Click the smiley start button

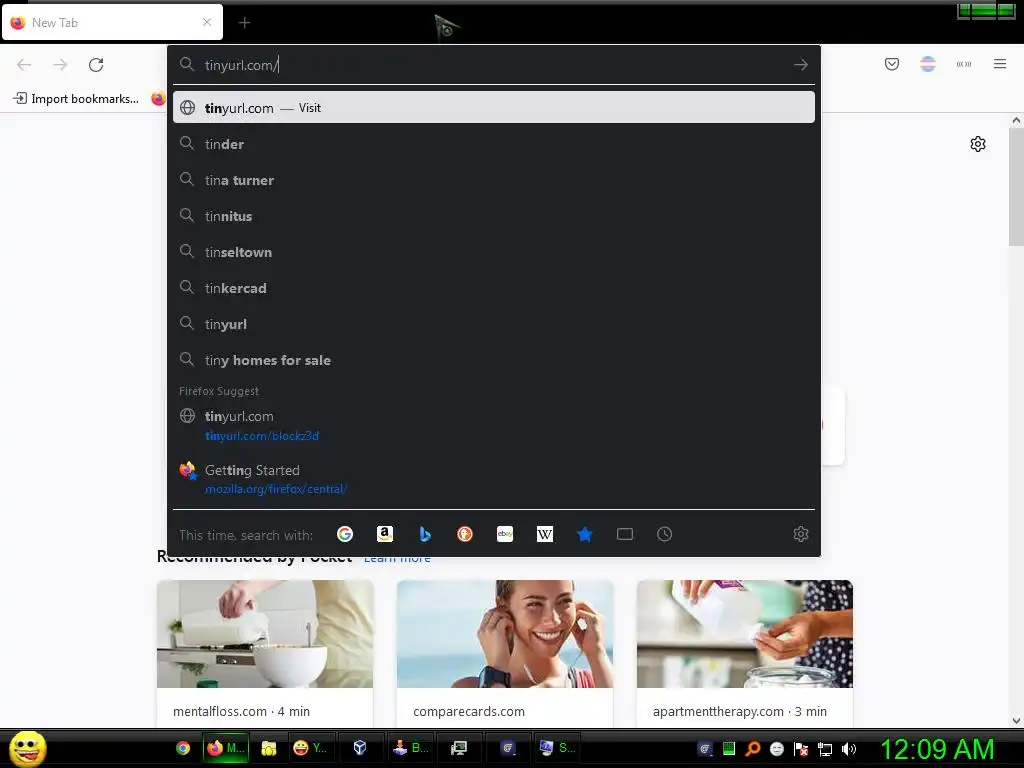[x=27, y=748]
